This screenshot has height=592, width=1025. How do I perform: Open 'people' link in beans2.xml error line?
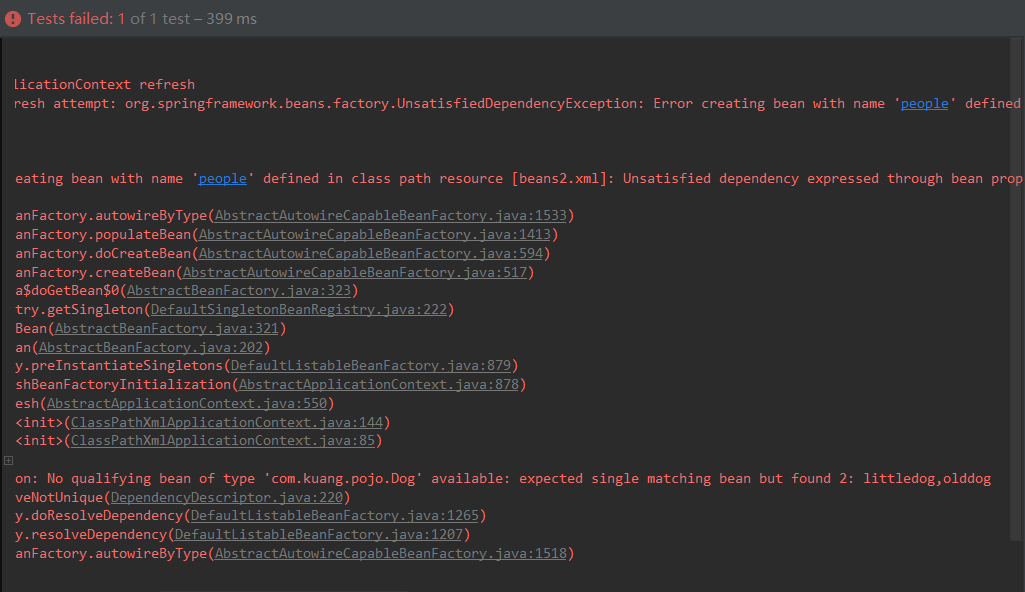click(x=222, y=178)
